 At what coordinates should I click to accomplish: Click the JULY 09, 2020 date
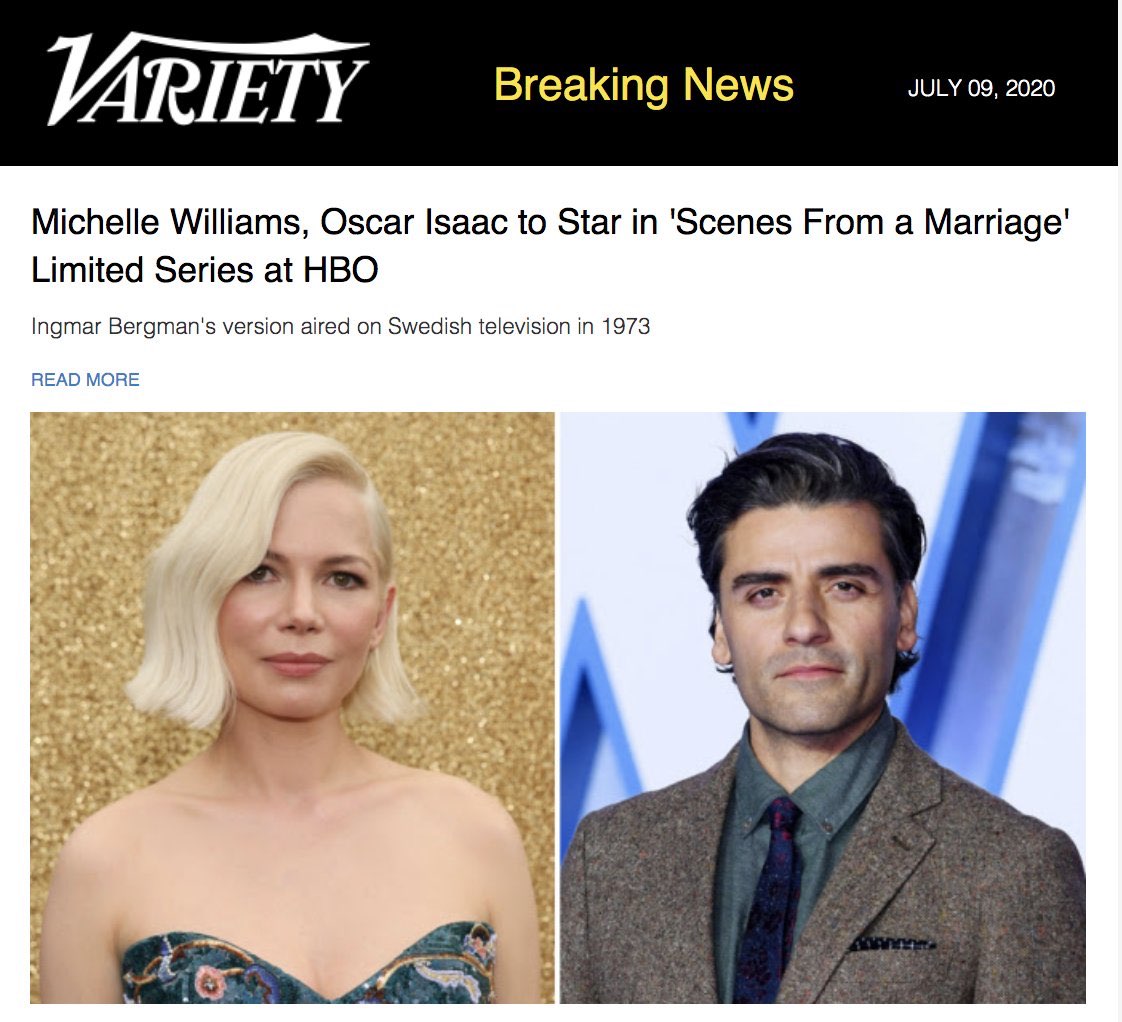tap(981, 88)
